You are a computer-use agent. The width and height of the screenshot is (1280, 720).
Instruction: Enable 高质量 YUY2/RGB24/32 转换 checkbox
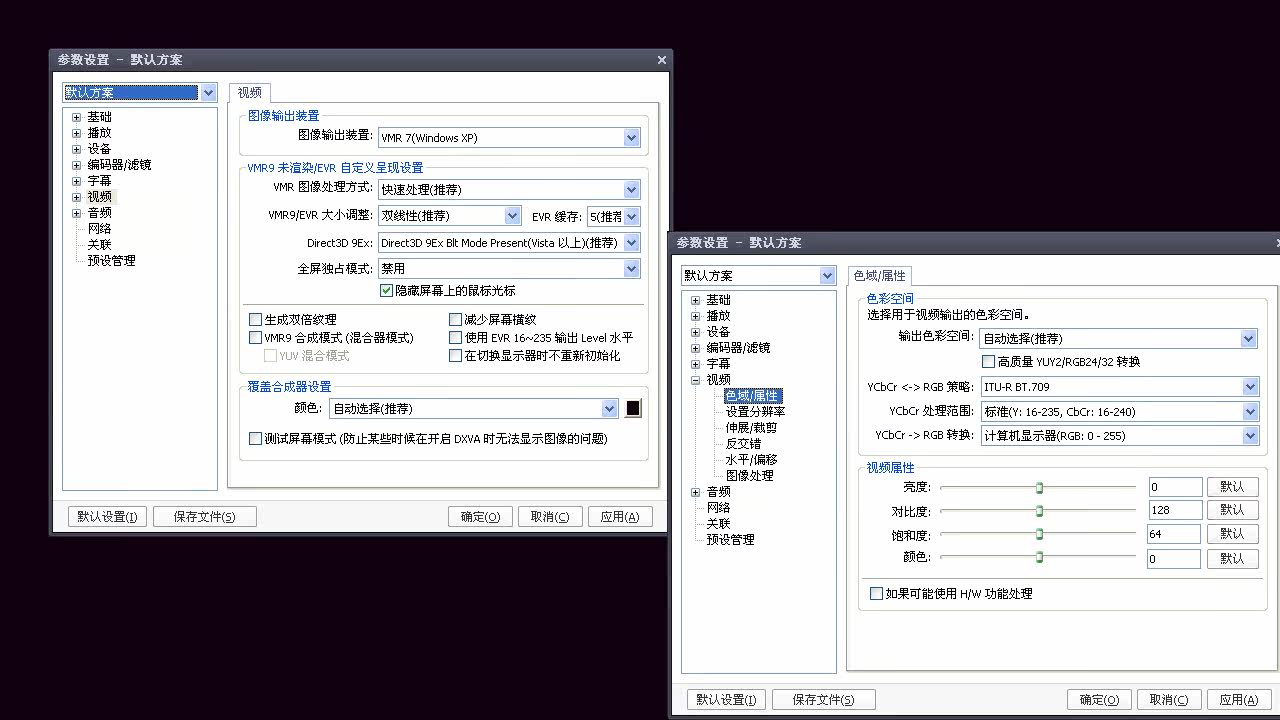(988, 362)
